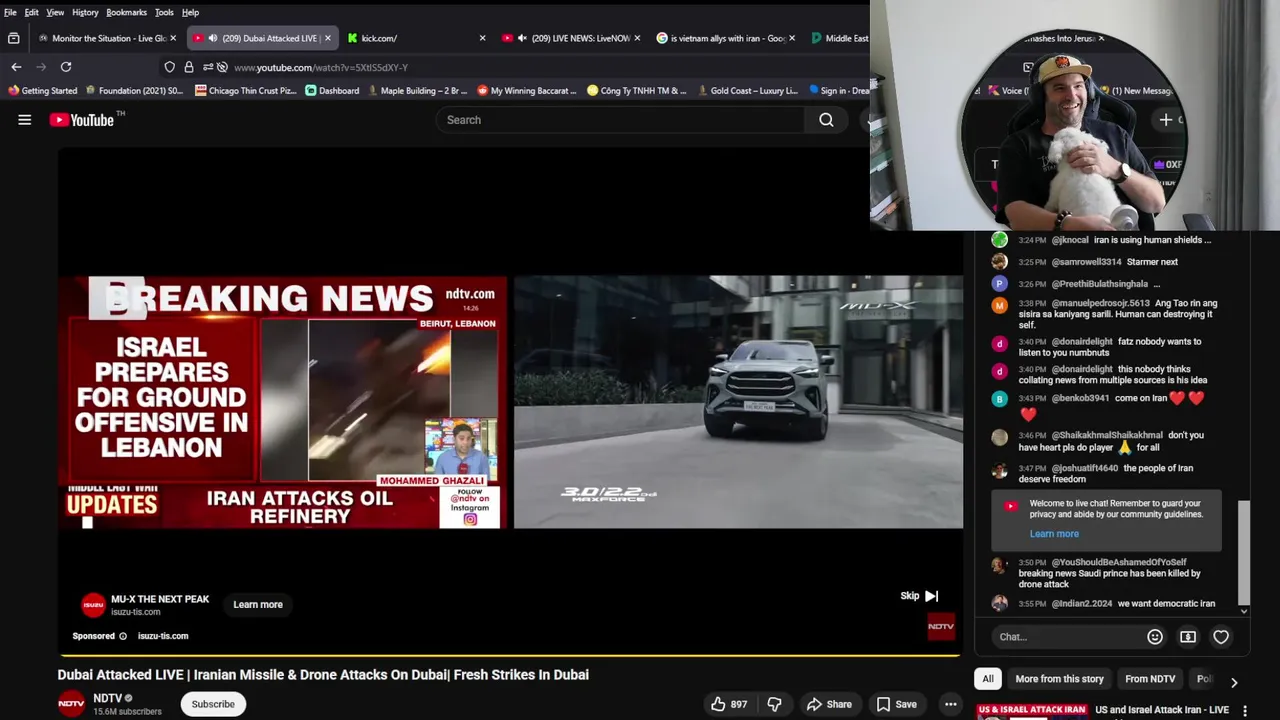
Task: Open the File menu
Action: 10,12
